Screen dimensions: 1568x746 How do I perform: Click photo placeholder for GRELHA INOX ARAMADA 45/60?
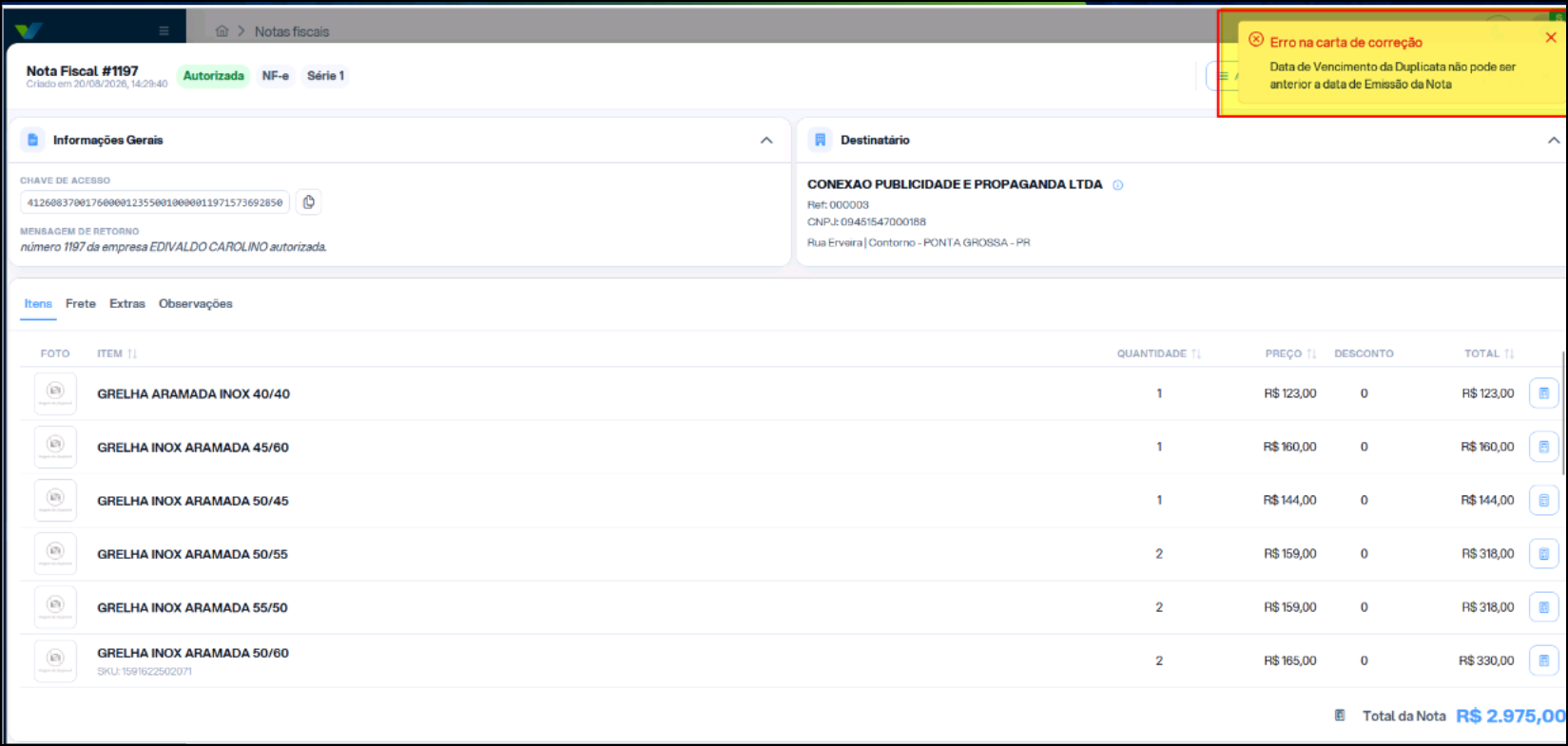click(55, 447)
